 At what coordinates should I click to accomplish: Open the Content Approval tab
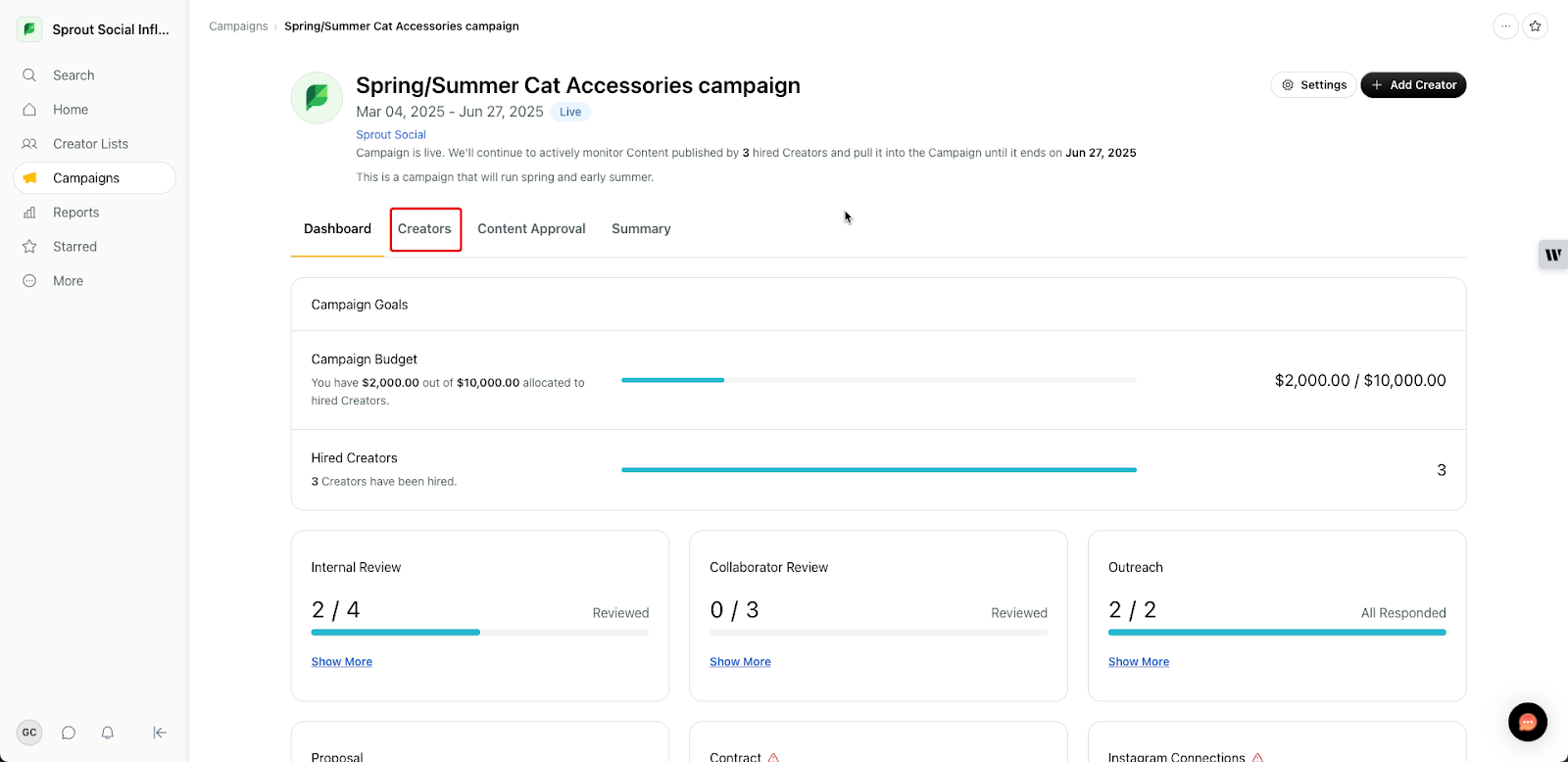pos(531,229)
